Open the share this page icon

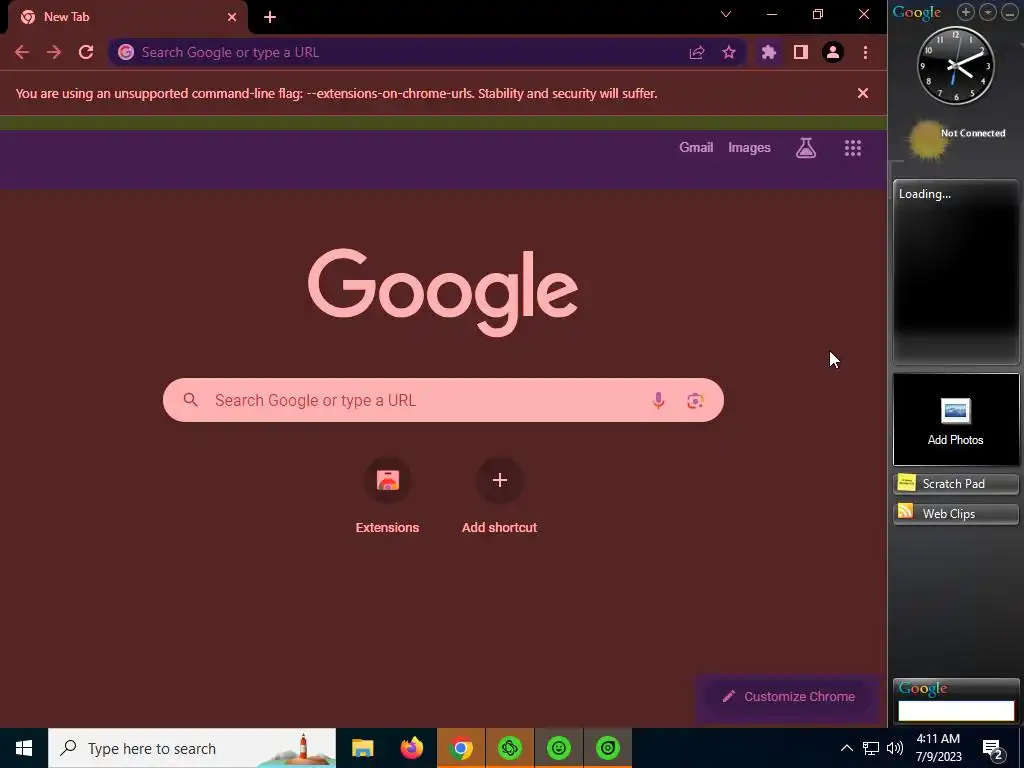pyautogui.click(x=697, y=52)
